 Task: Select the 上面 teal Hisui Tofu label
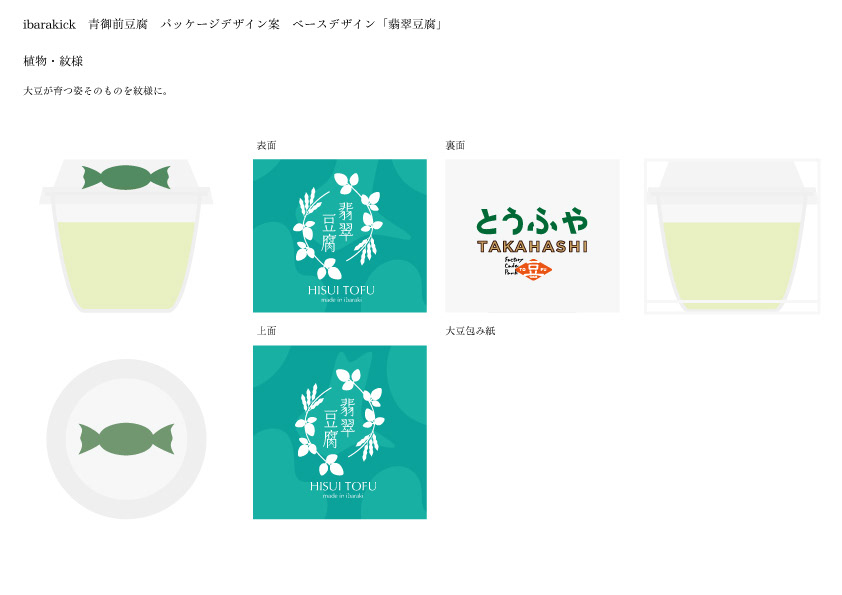(340, 432)
